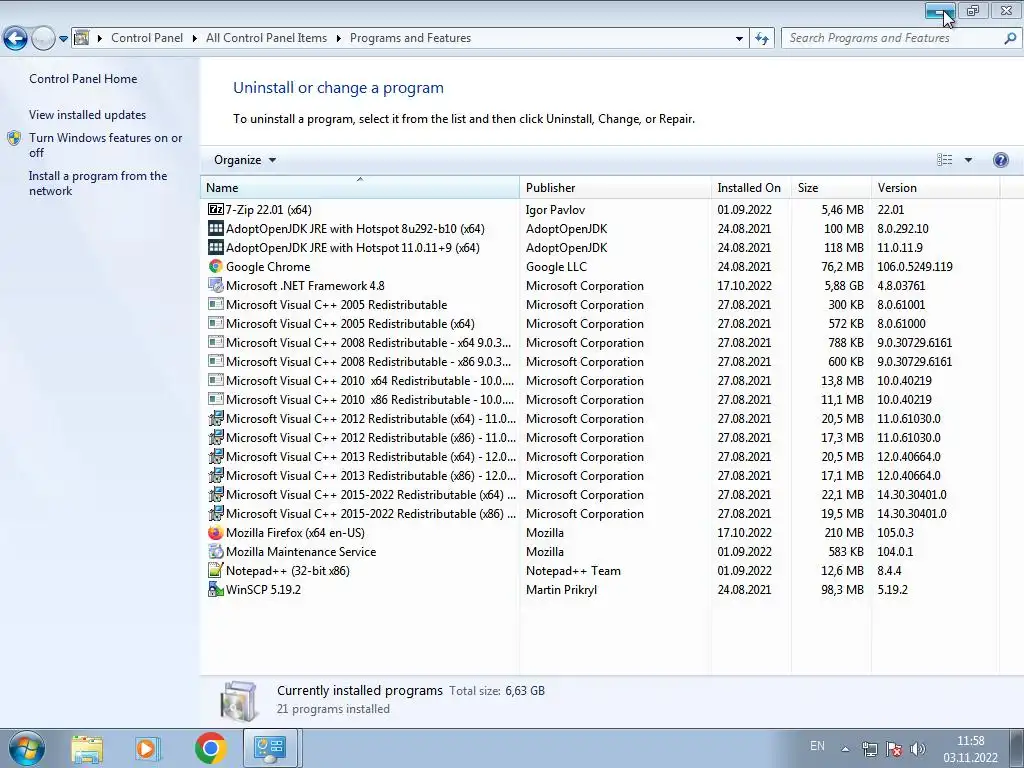Navigate to Control Panel breadcrumb
The image size is (1024, 768).
(x=147, y=38)
